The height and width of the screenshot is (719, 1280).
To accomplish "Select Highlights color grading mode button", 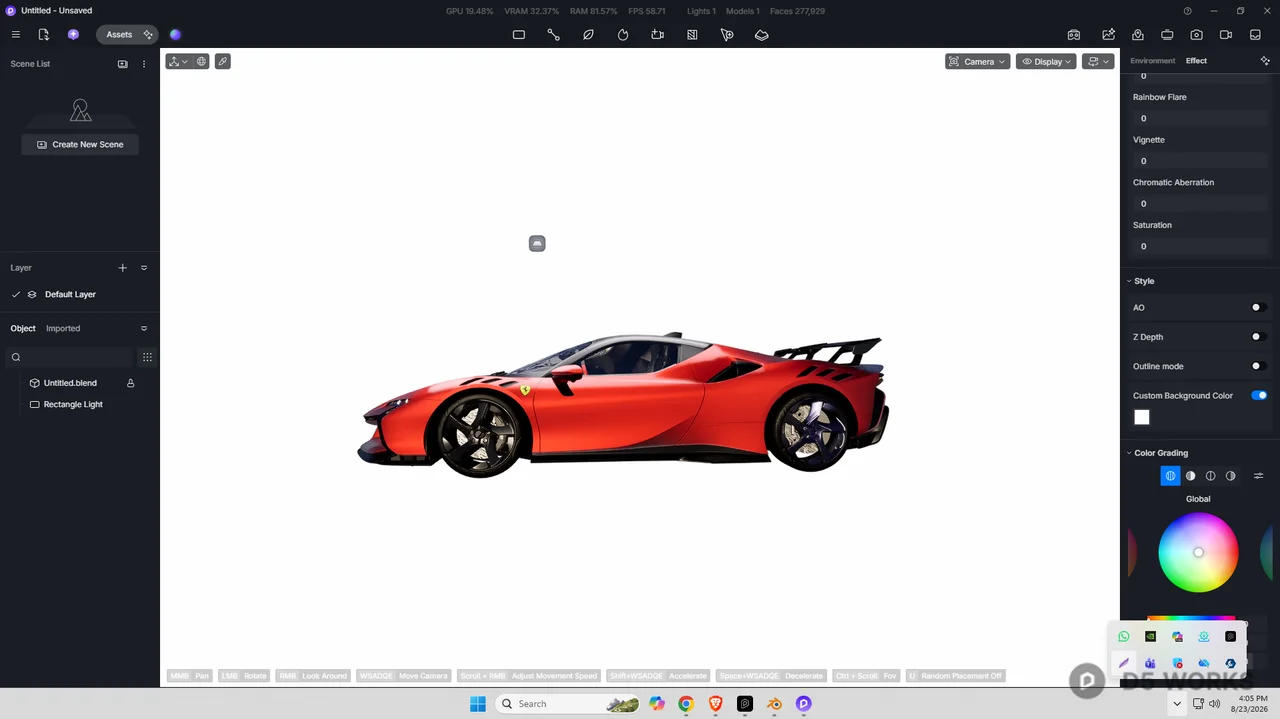I will (x=1231, y=476).
